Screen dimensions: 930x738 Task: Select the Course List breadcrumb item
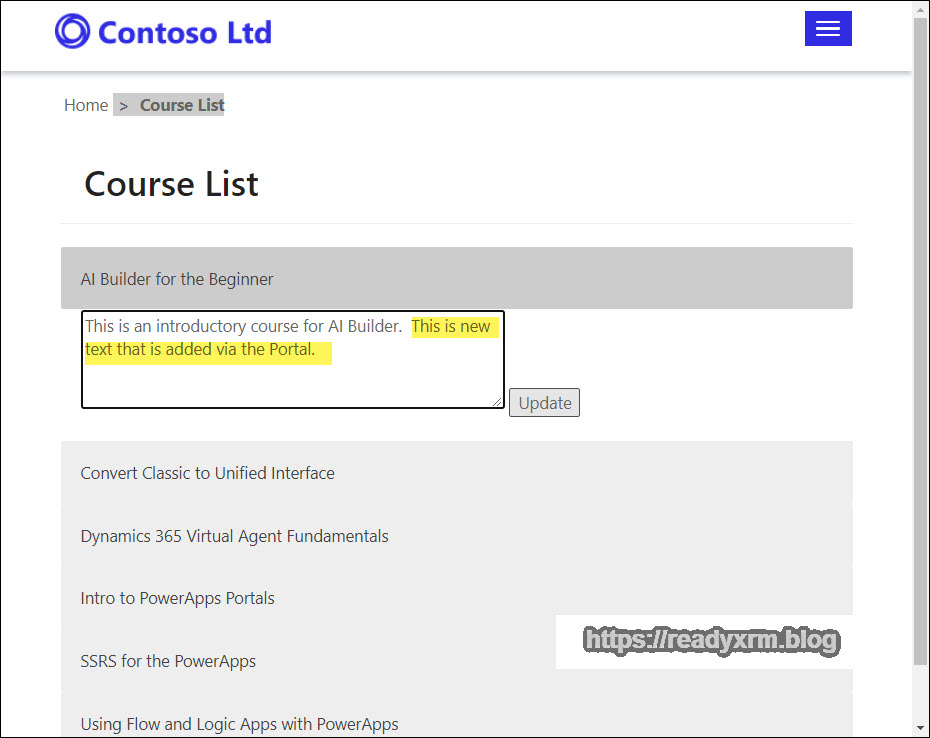point(181,105)
